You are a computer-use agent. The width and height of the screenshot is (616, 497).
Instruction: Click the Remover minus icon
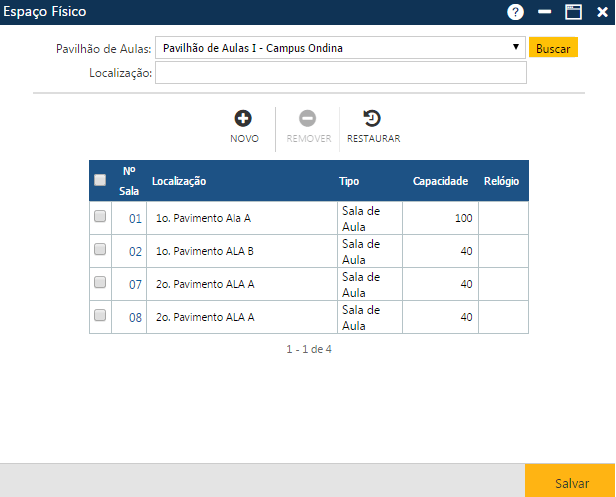click(308, 119)
